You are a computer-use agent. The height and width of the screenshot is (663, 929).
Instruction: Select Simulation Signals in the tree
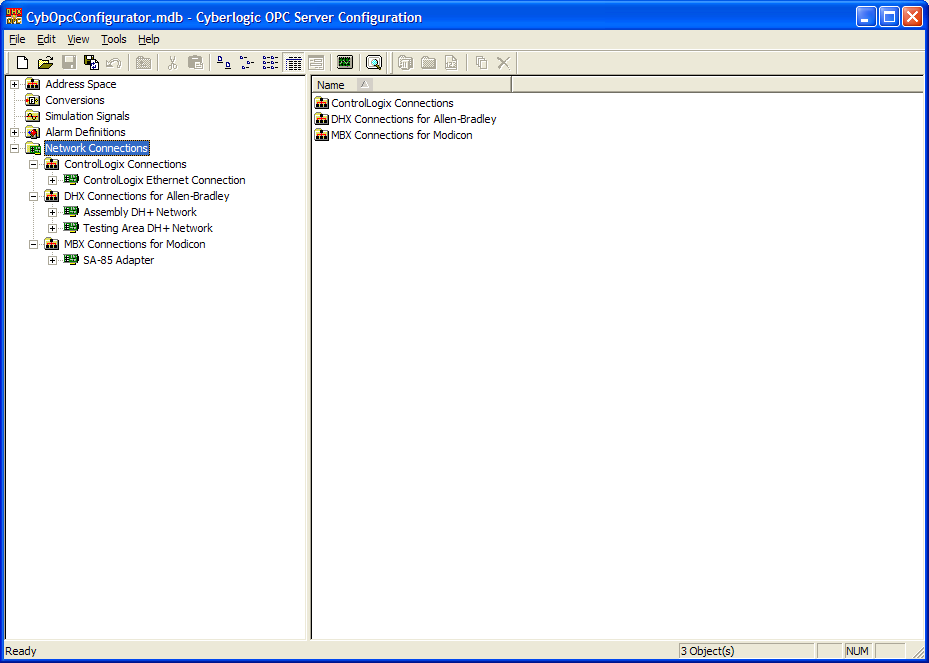87,116
